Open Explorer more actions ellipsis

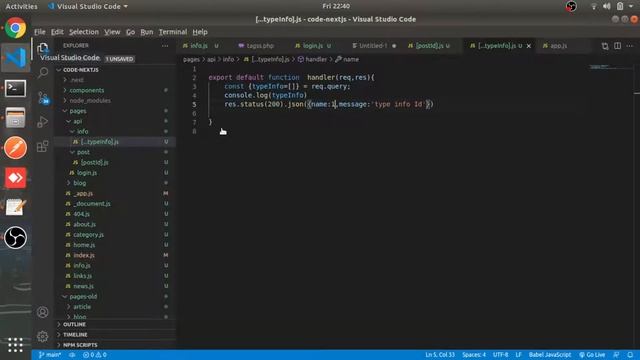click(x=165, y=46)
